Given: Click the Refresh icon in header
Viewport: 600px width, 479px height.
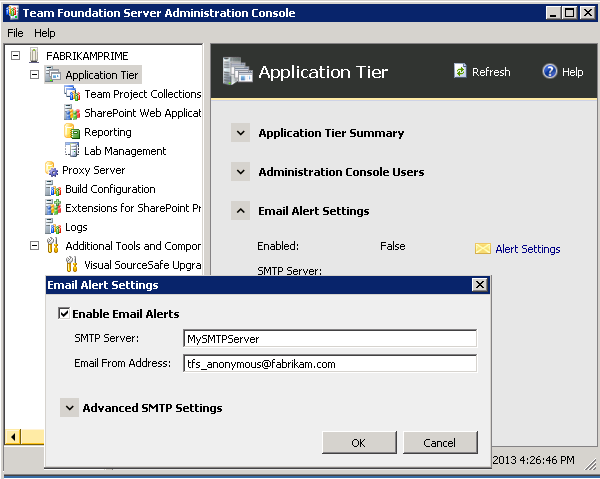Looking at the screenshot, I should pyautogui.click(x=460, y=71).
